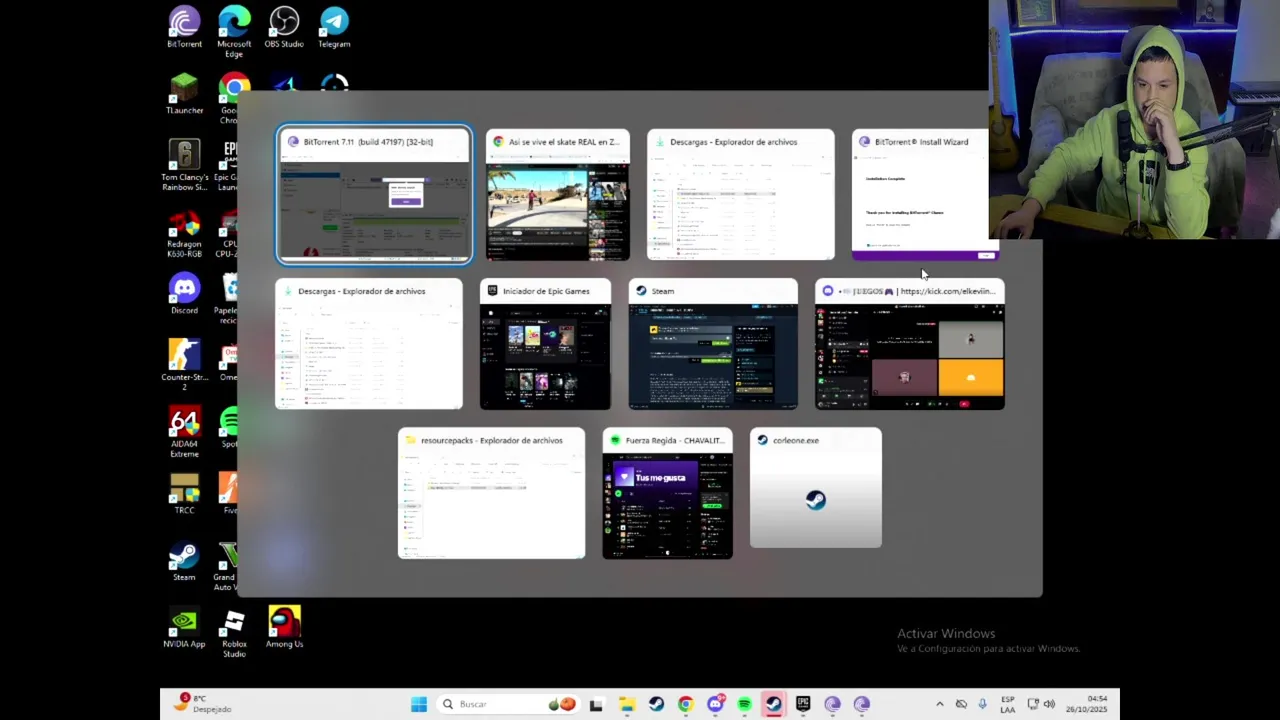Open the BitTorrent desktop shortcut
The height and width of the screenshot is (720, 1280).
pos(184,27)
